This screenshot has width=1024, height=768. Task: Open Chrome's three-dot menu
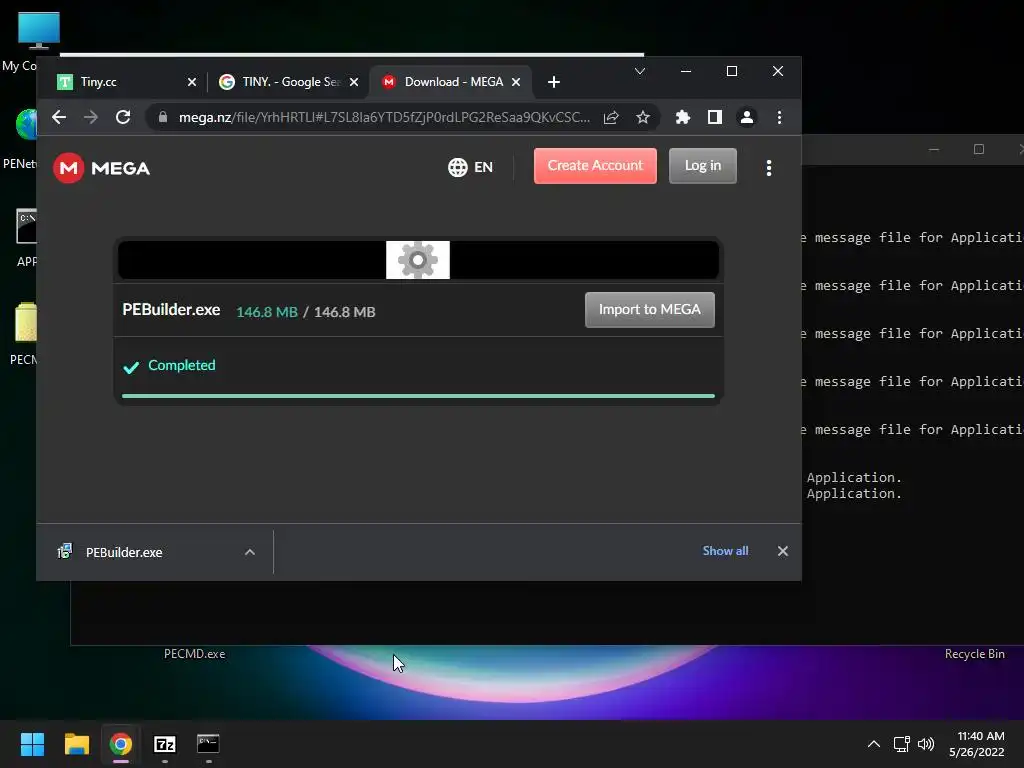(779, 118)
